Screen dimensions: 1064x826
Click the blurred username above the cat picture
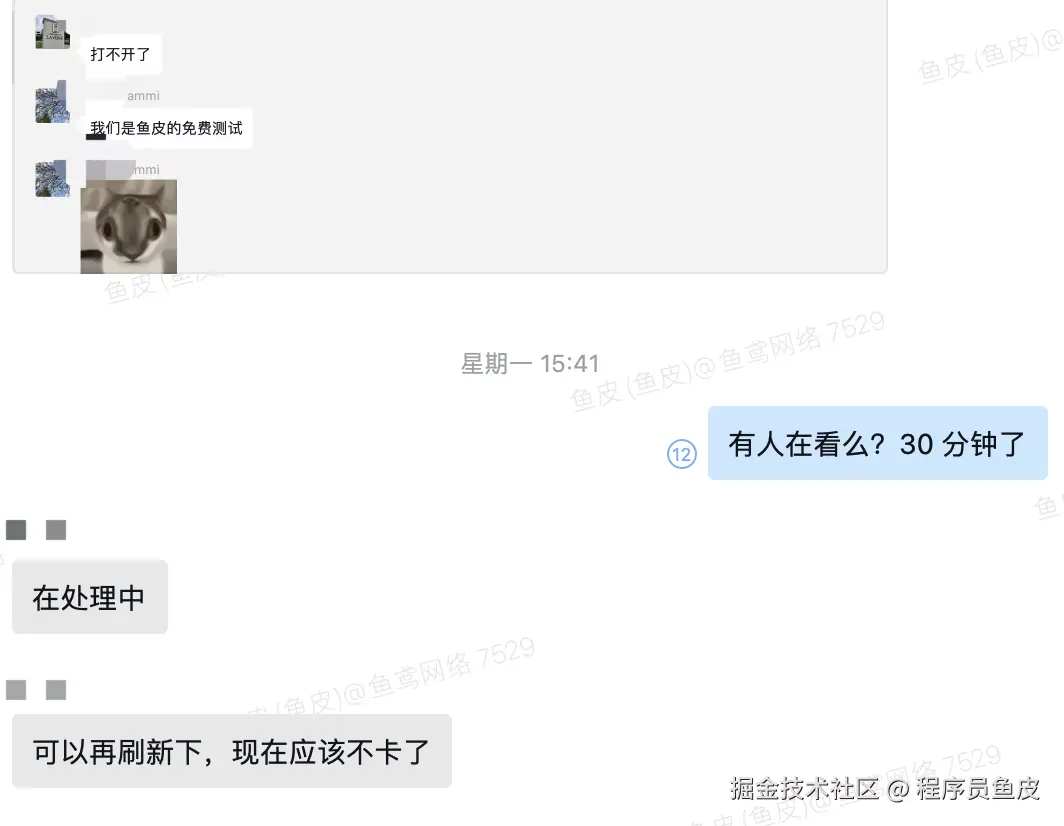point(123,169)
